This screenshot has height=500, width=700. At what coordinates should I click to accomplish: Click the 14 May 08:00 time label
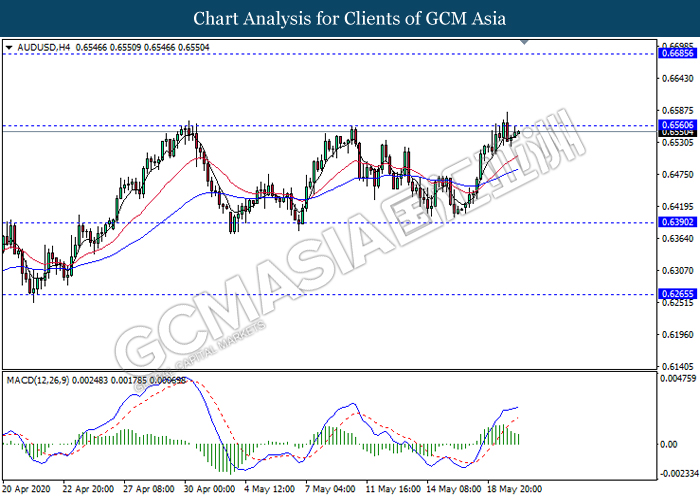pyautogui.click(x=454, y=489)
